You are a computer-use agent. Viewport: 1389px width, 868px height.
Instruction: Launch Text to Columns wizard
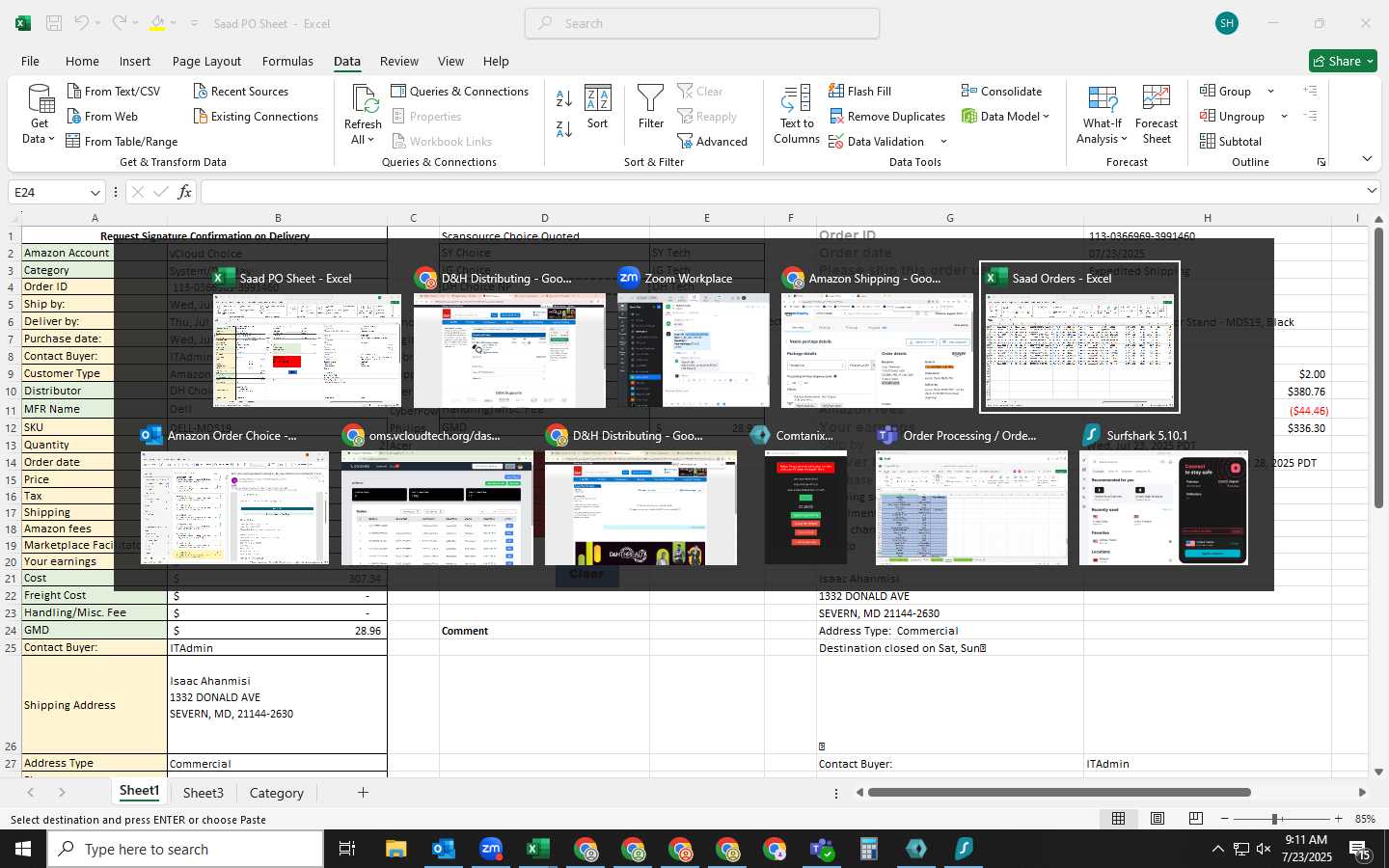click(797, 116)
